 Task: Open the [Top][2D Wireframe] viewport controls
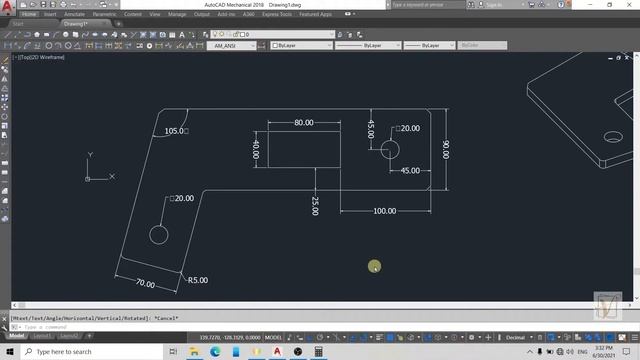tap(39, 58)
